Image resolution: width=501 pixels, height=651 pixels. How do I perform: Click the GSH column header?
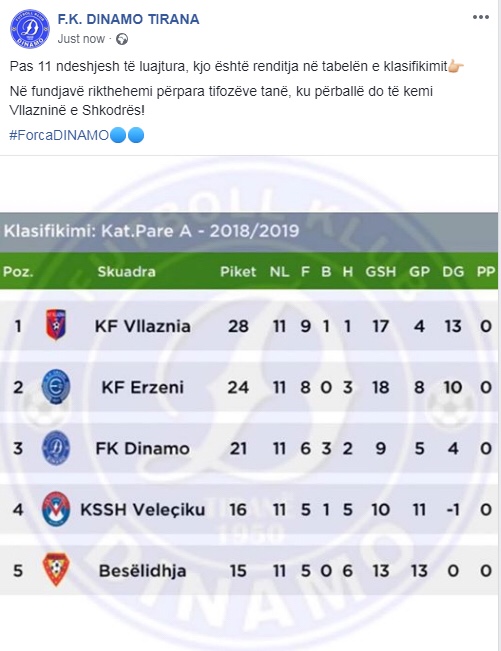point(381,272)
